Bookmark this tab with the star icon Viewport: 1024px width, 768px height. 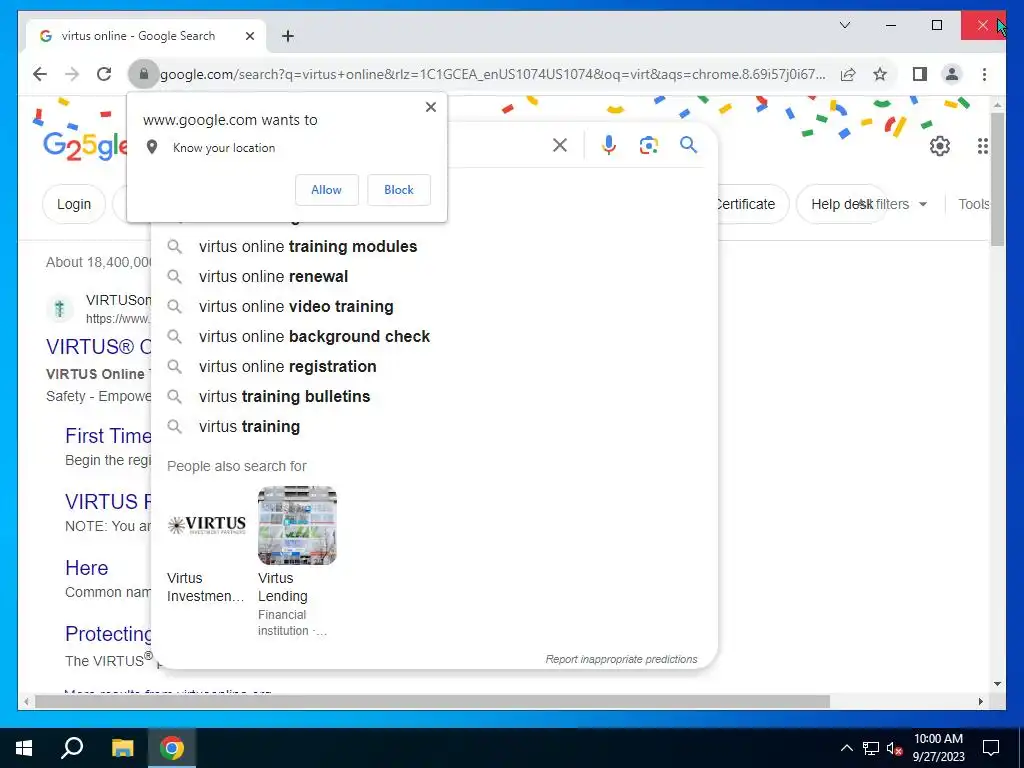pyautogui.click(x=880, y=74)
